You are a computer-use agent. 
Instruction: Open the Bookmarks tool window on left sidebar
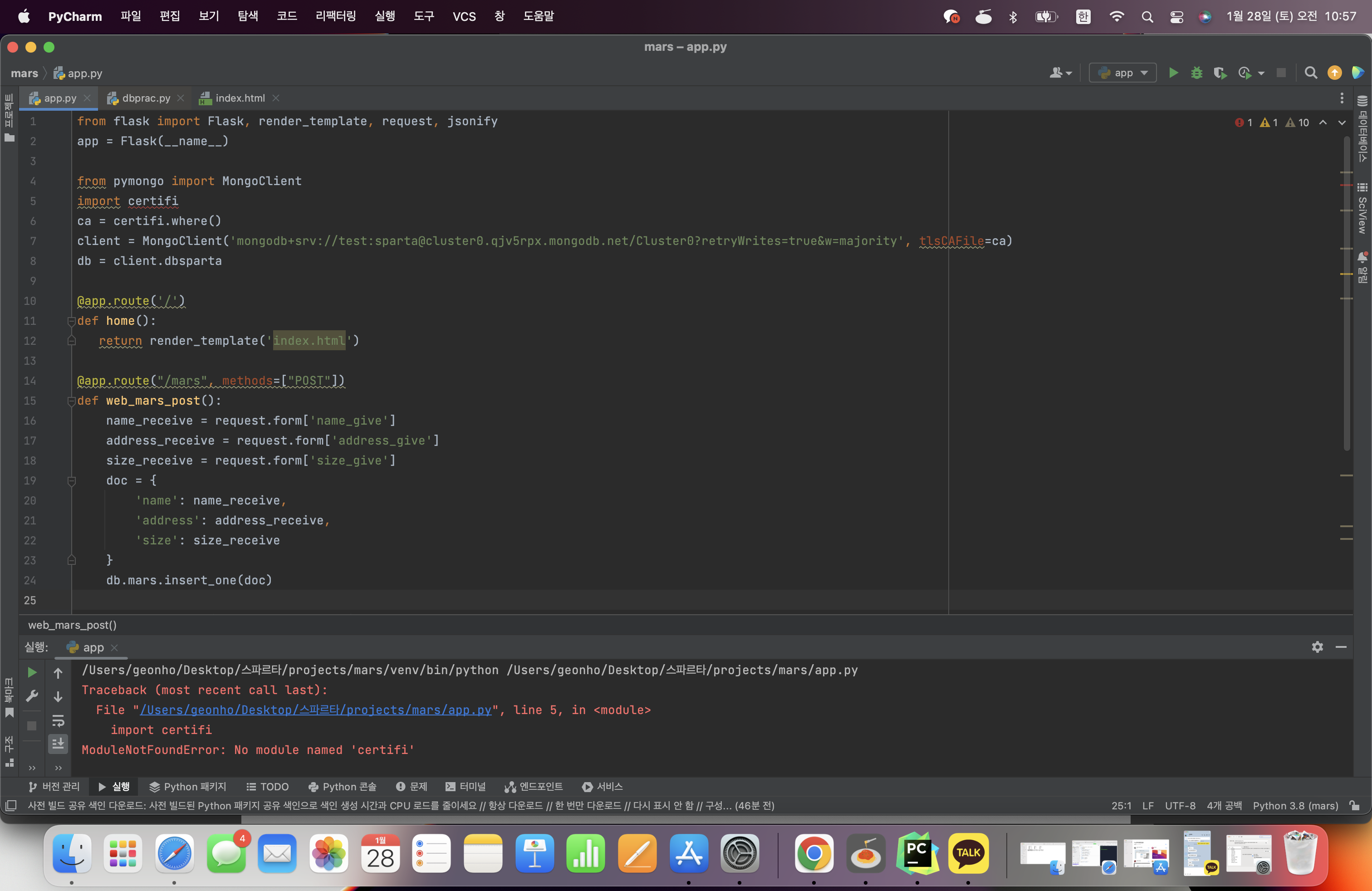click(x=9, y=698)
